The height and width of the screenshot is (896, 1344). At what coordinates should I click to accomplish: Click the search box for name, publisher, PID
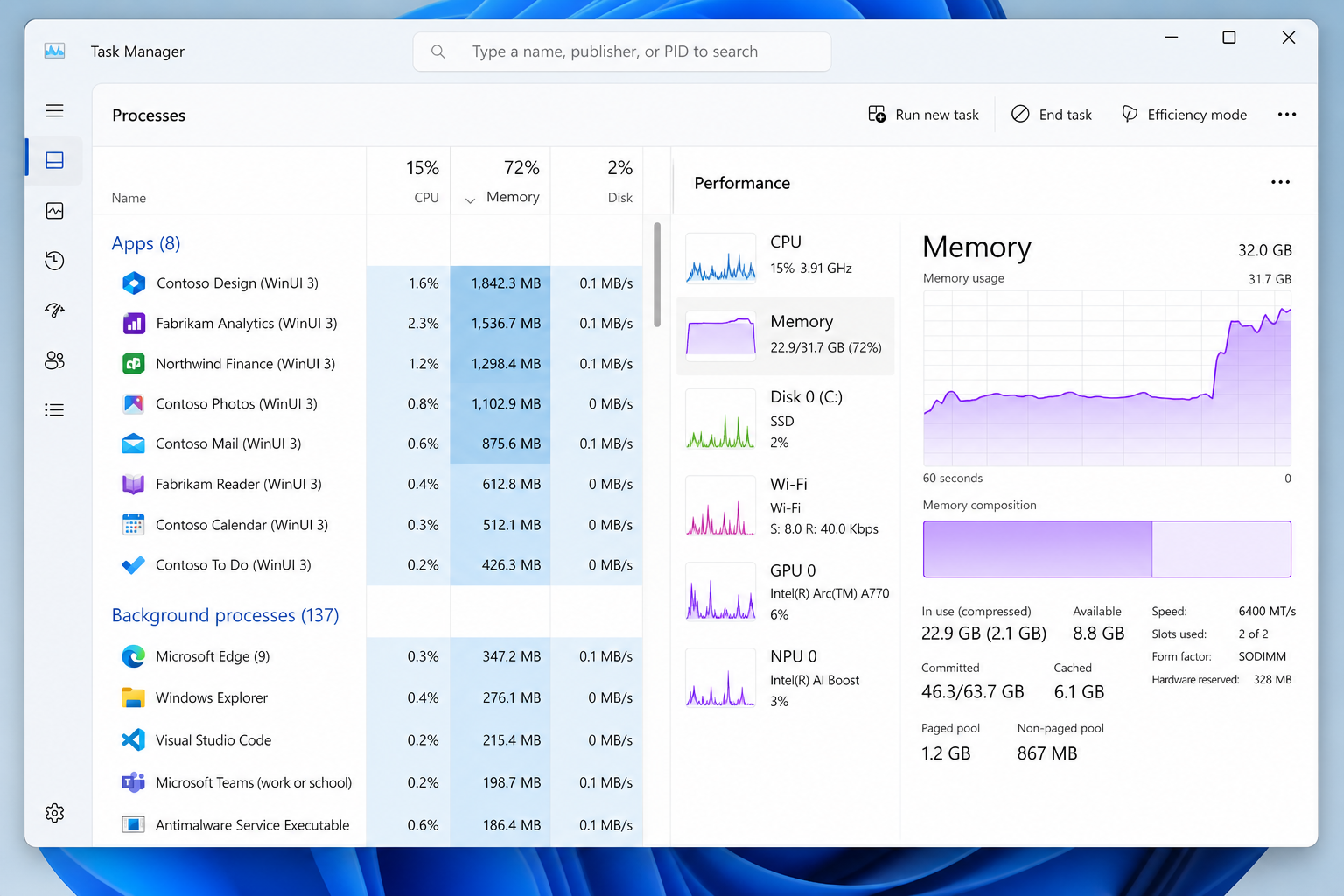622,52
